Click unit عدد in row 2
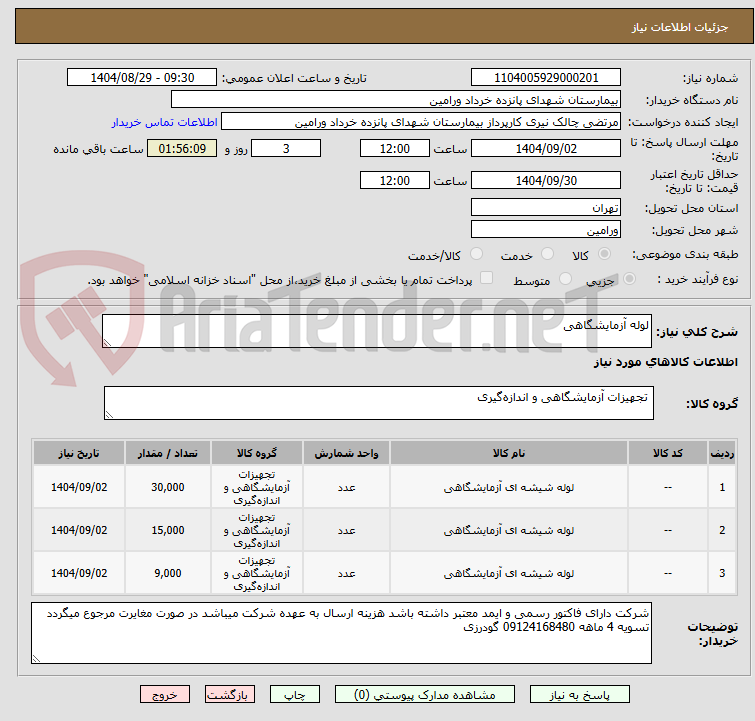 pyautogui.click(x=346, y=530)
